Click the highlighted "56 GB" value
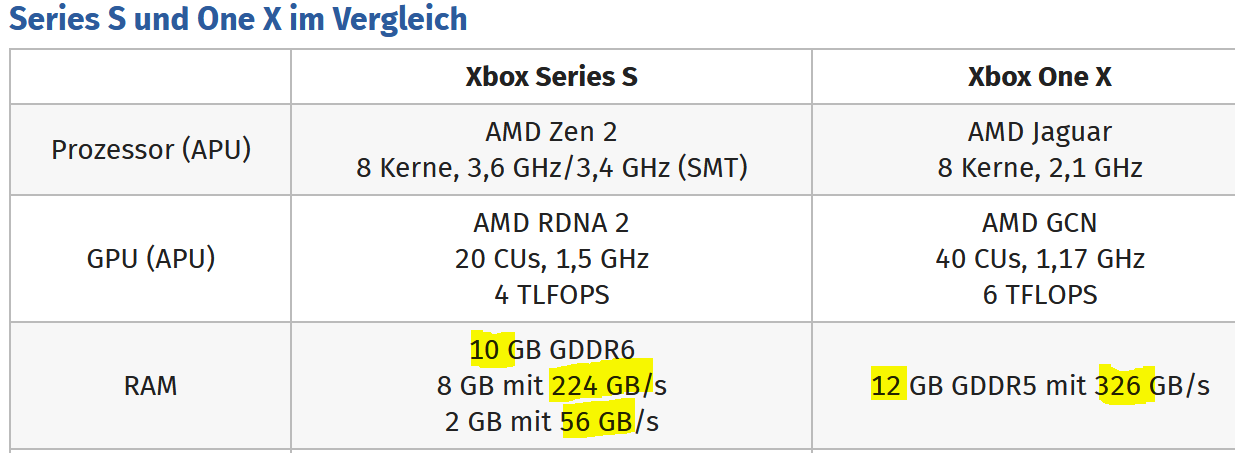Viewport: 1235px width, 453px height. tap(596, 421)
